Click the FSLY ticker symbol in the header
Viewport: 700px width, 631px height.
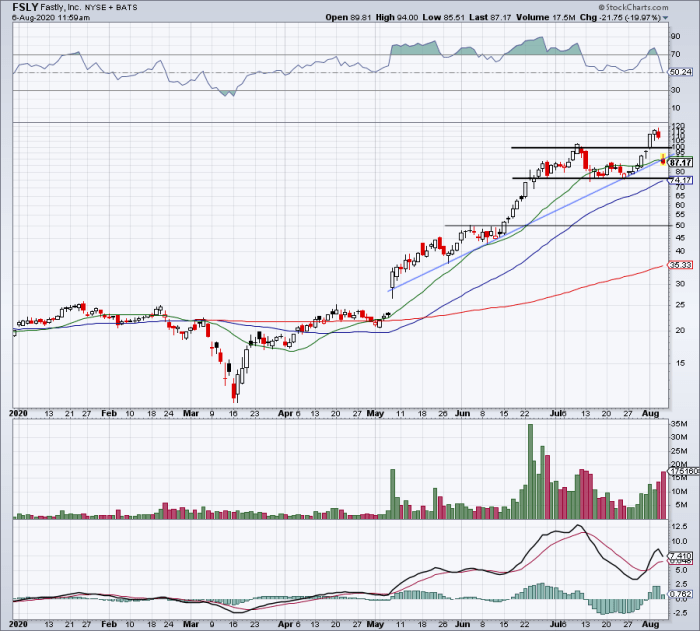25,7
